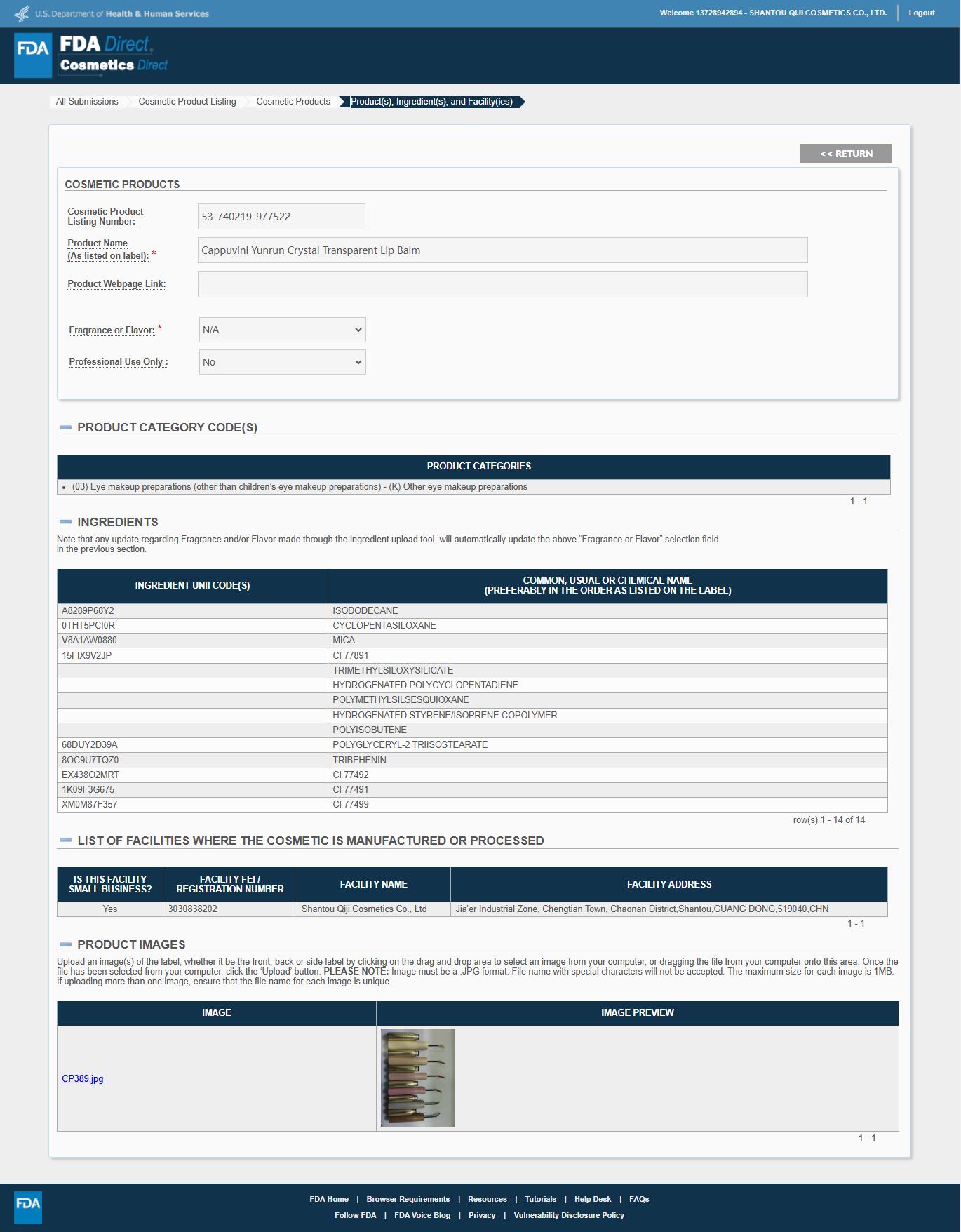Navigate to Cosmetic Products breadcrumb

[x=293, y=102]
